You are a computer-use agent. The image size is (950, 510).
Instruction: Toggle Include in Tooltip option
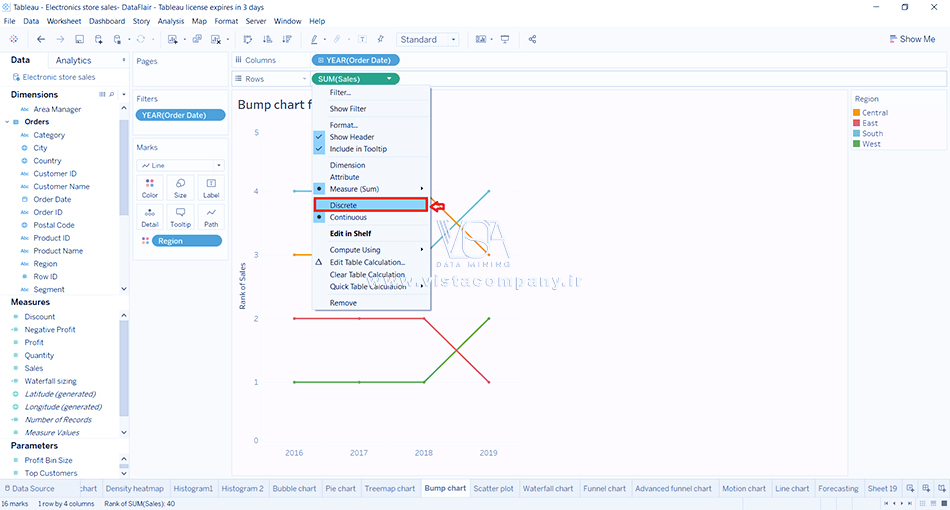click(357, 149)
